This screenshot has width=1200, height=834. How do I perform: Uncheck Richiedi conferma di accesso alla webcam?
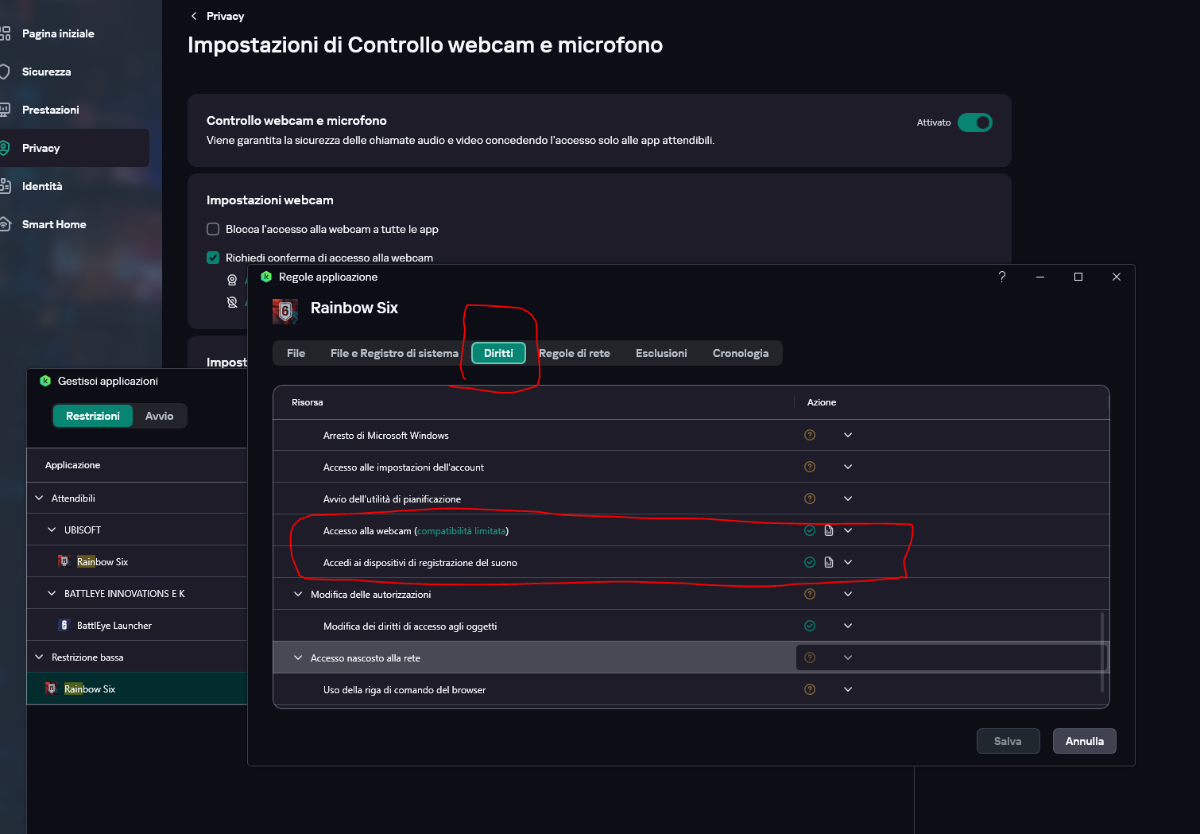tap(213, 258)
